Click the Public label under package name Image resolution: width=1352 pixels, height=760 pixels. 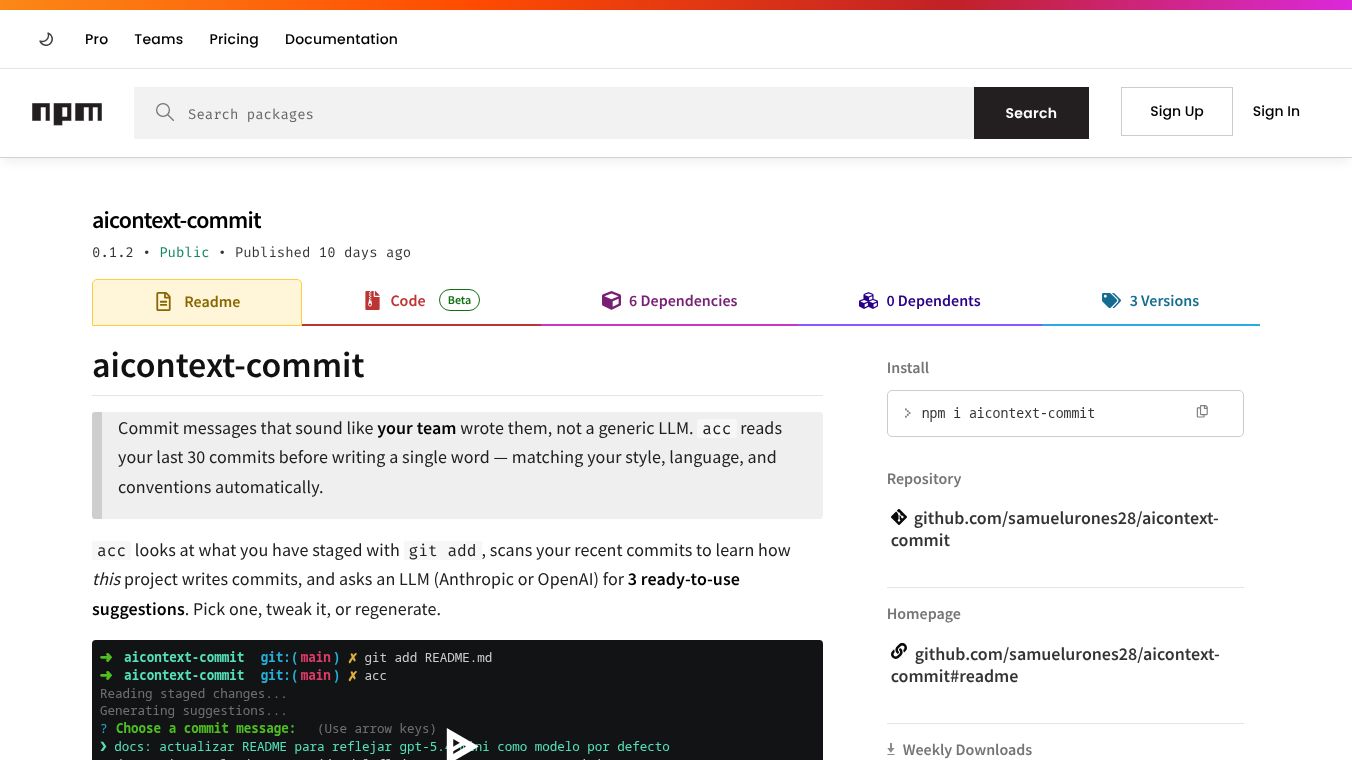click(184, 252)
